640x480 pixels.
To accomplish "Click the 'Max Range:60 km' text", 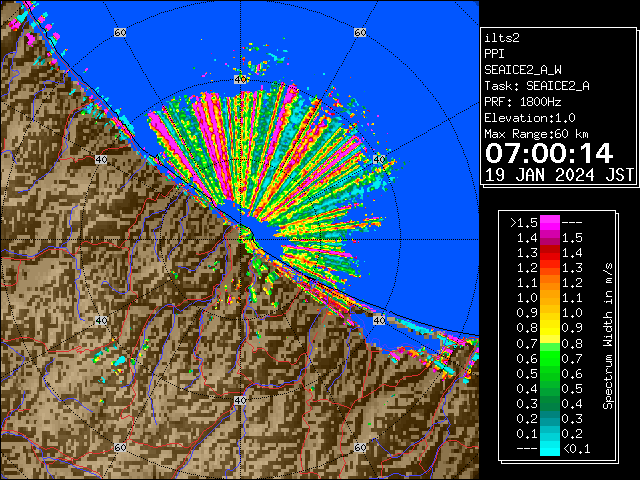I will pos(536,134).
